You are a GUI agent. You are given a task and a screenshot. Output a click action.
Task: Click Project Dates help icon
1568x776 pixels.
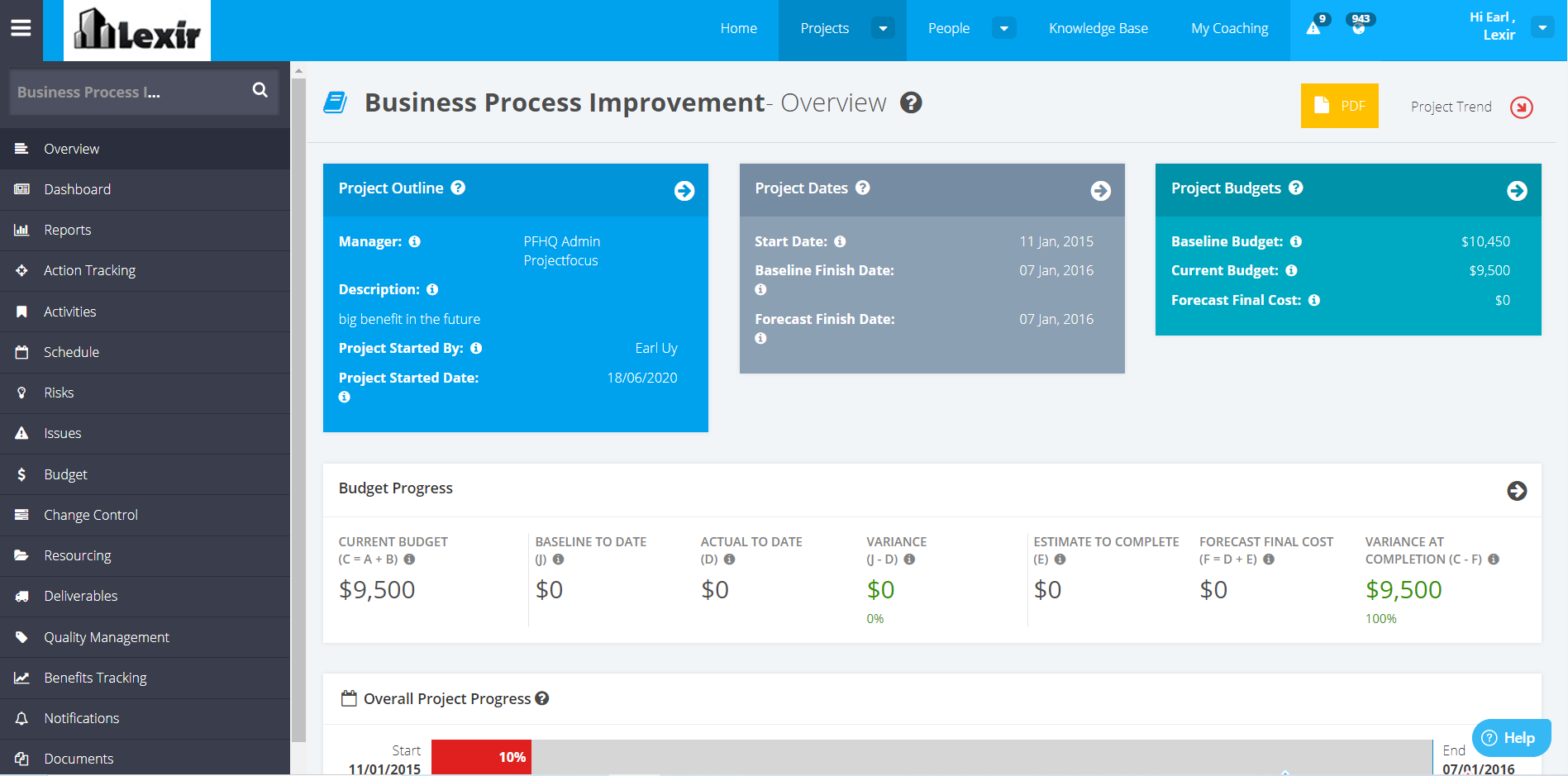coord(862,188)
